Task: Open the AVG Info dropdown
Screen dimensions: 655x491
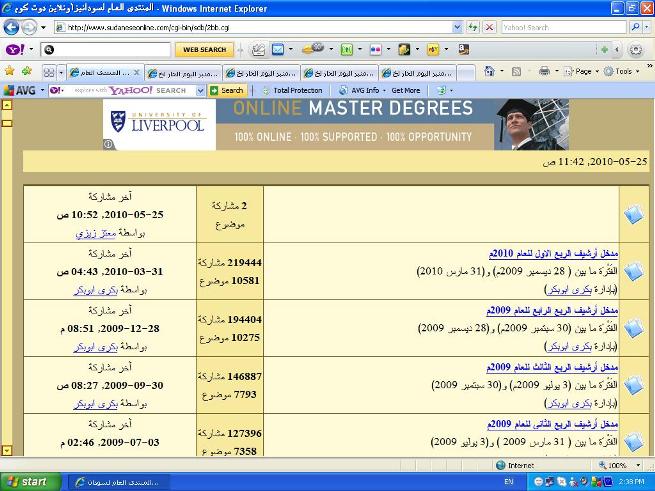Action: click(x=363, y=90)
